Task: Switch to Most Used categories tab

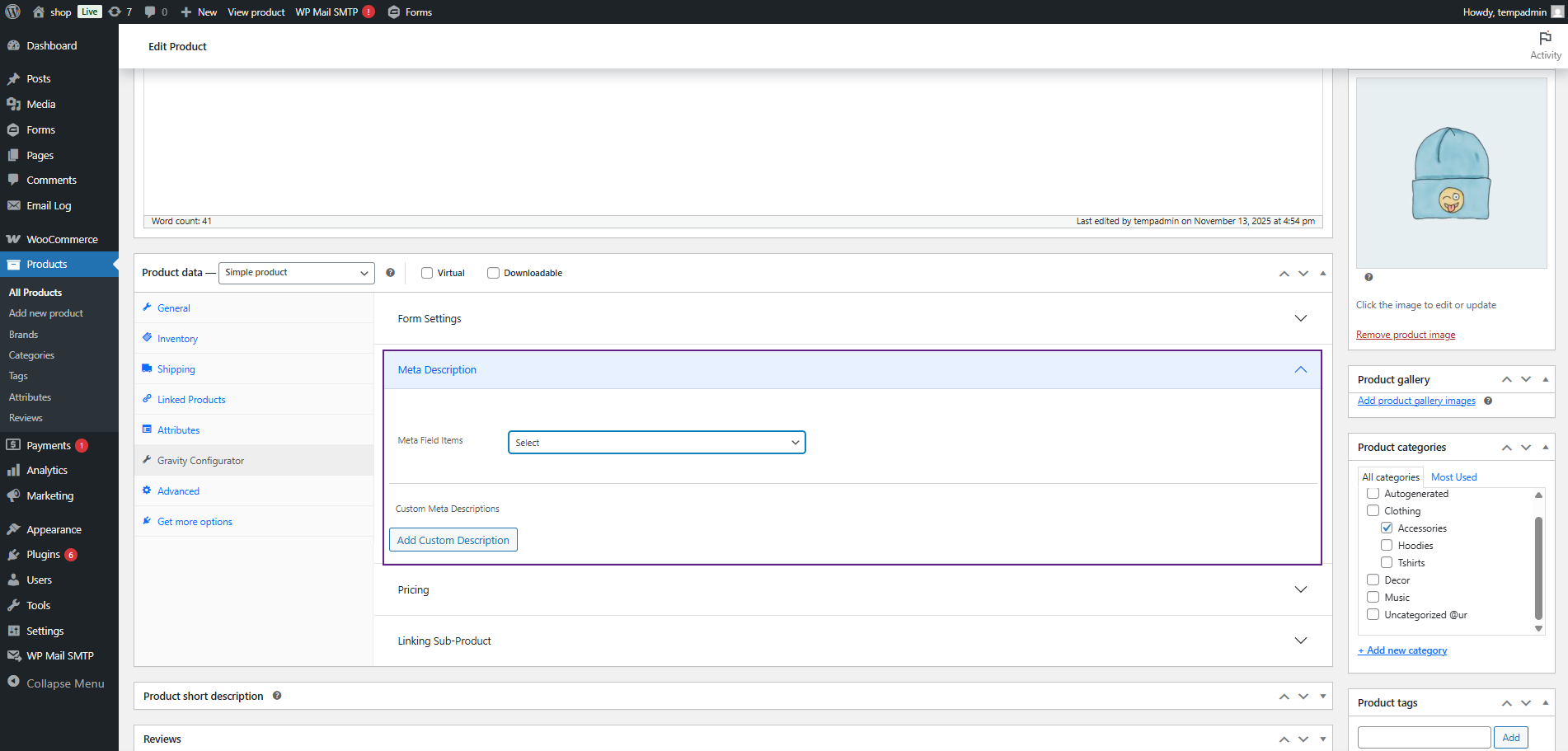Action: click(x=1453, y=477)
